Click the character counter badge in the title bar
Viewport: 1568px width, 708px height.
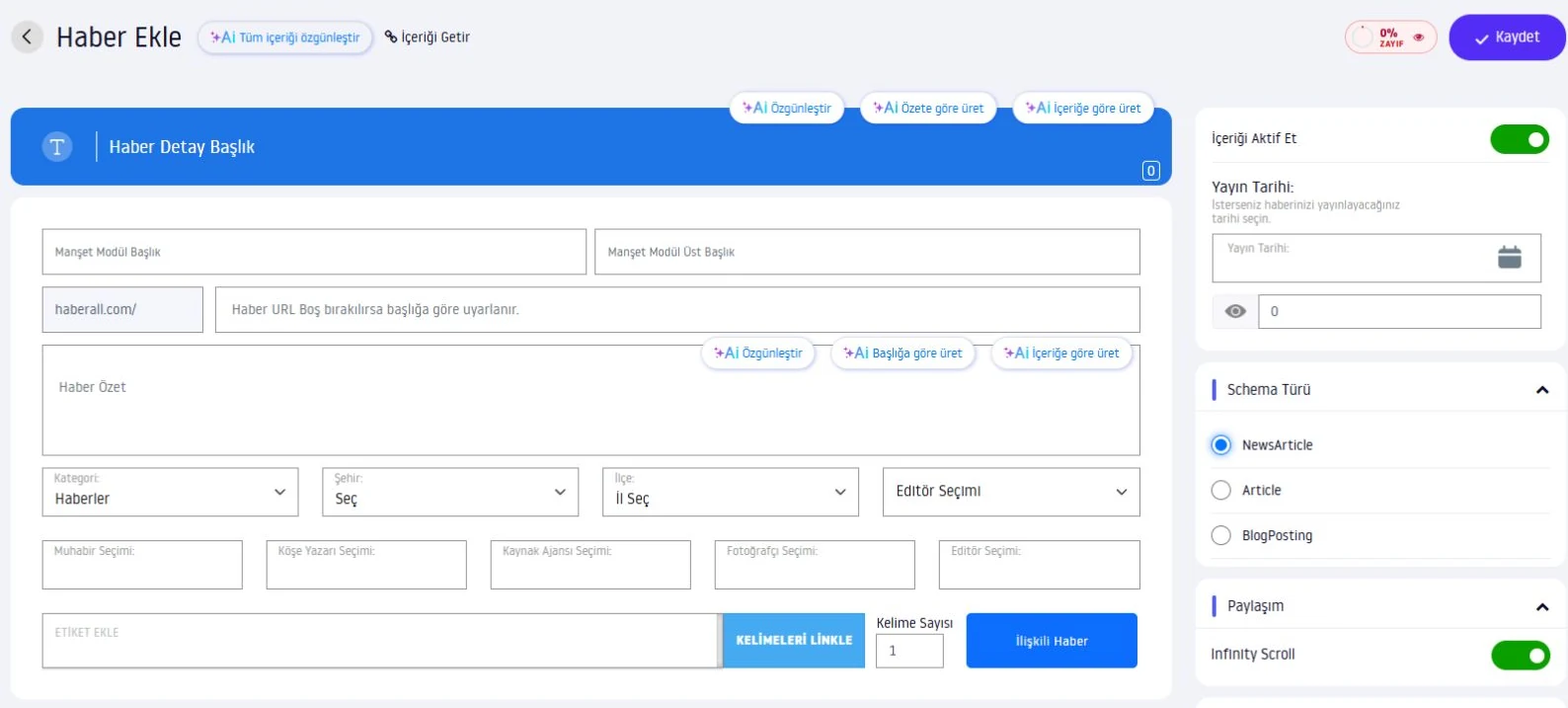click(x=1150, y=171)
